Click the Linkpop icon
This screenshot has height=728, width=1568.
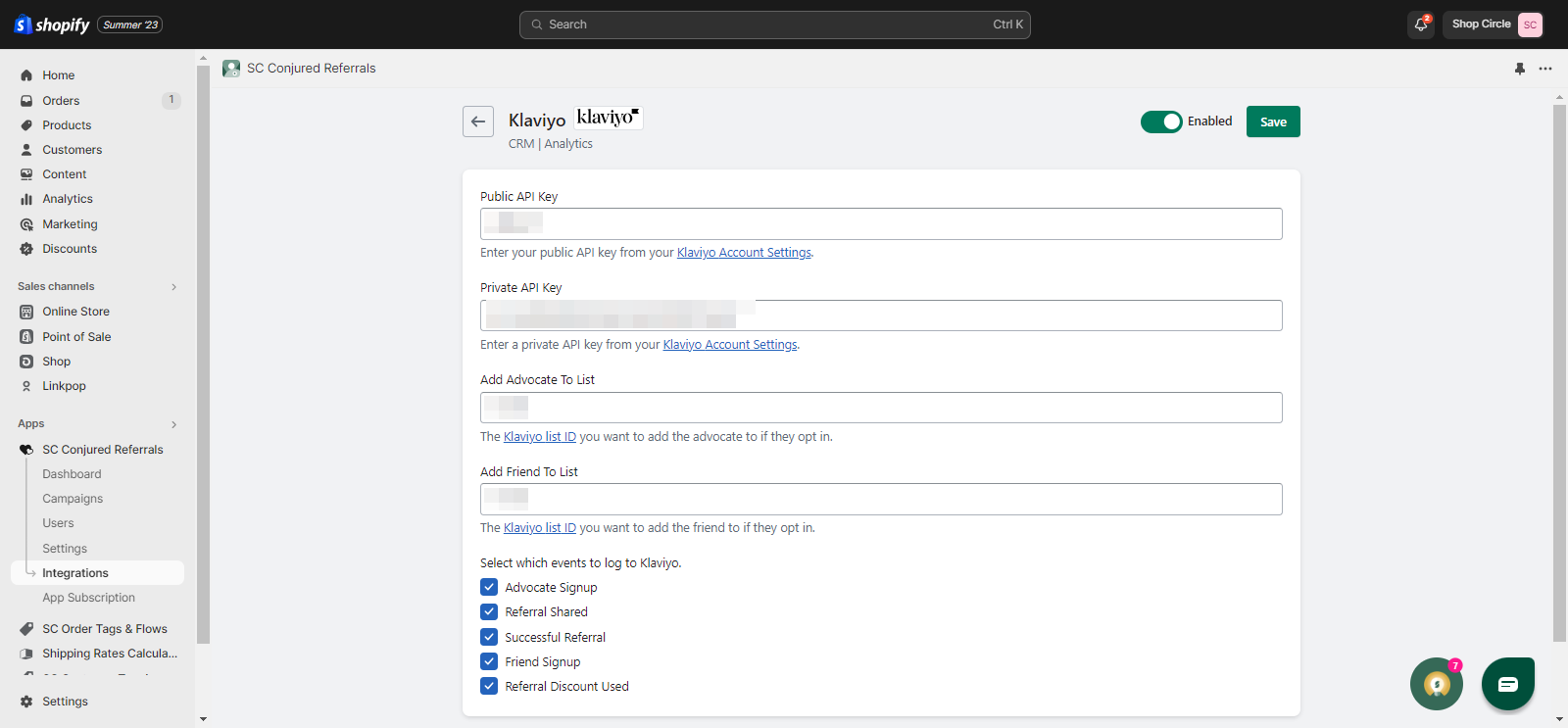click(x=26, y=386)
